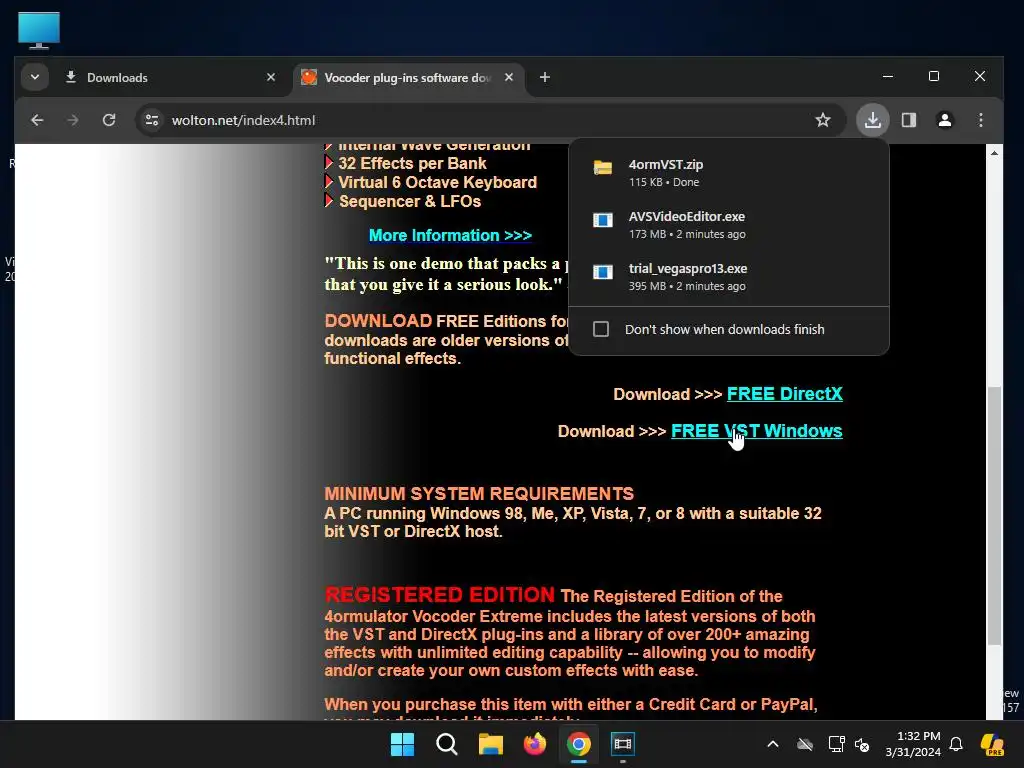Open the film strip app in taskbar
Viewport: 1024px width, 768px height.
[x=623, y=744]
